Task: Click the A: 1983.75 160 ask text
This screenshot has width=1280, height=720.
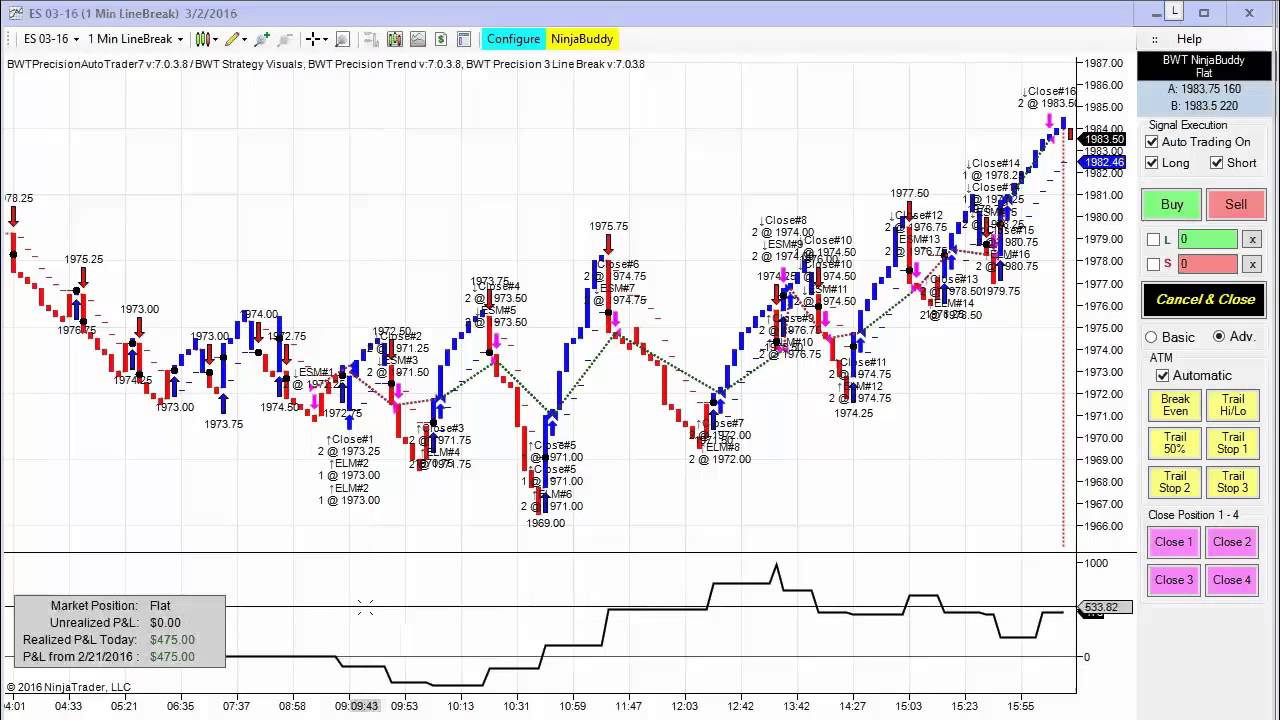Action: point(1204,89)
